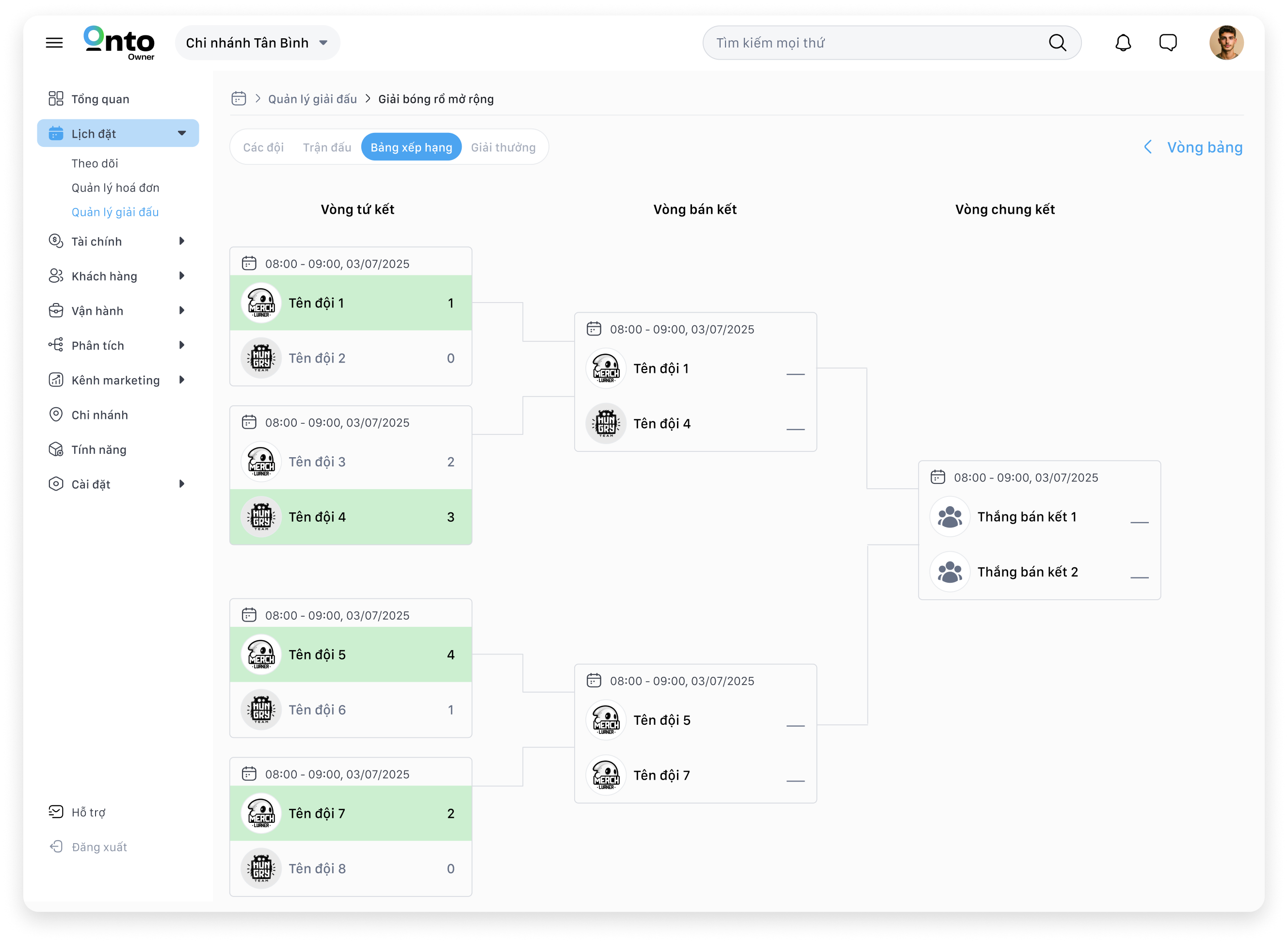Click the Đăng xuất logout icon
Screen dimensions: 1288x943
[x=56, y=847]
